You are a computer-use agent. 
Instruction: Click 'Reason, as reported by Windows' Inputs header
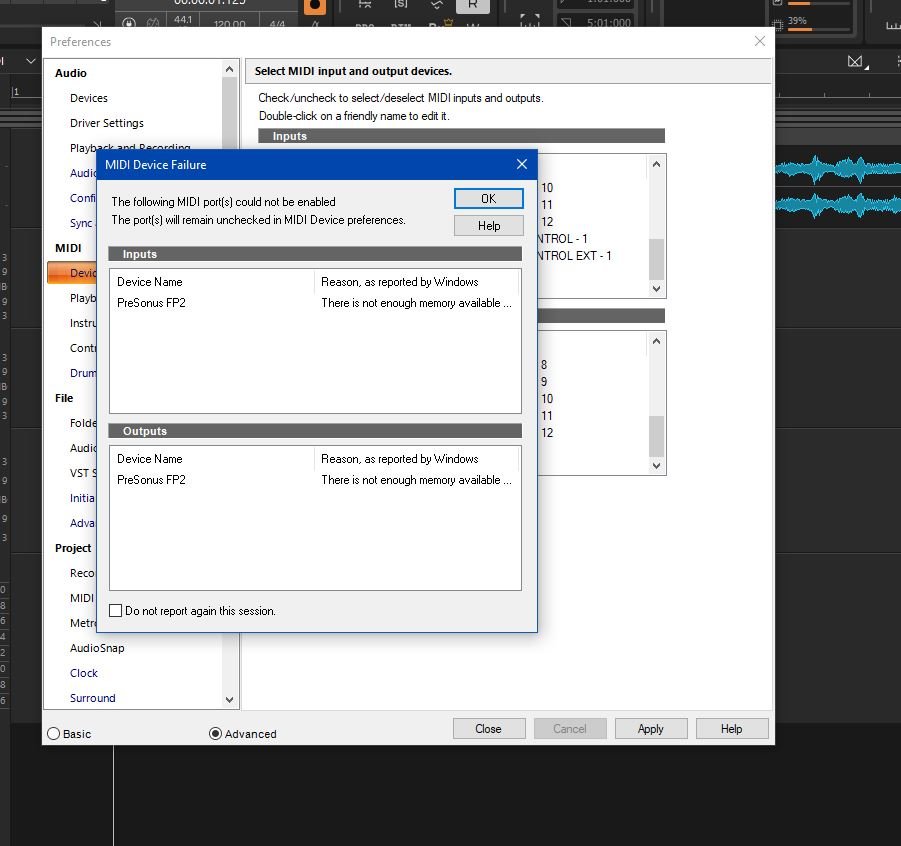(399, 282)
